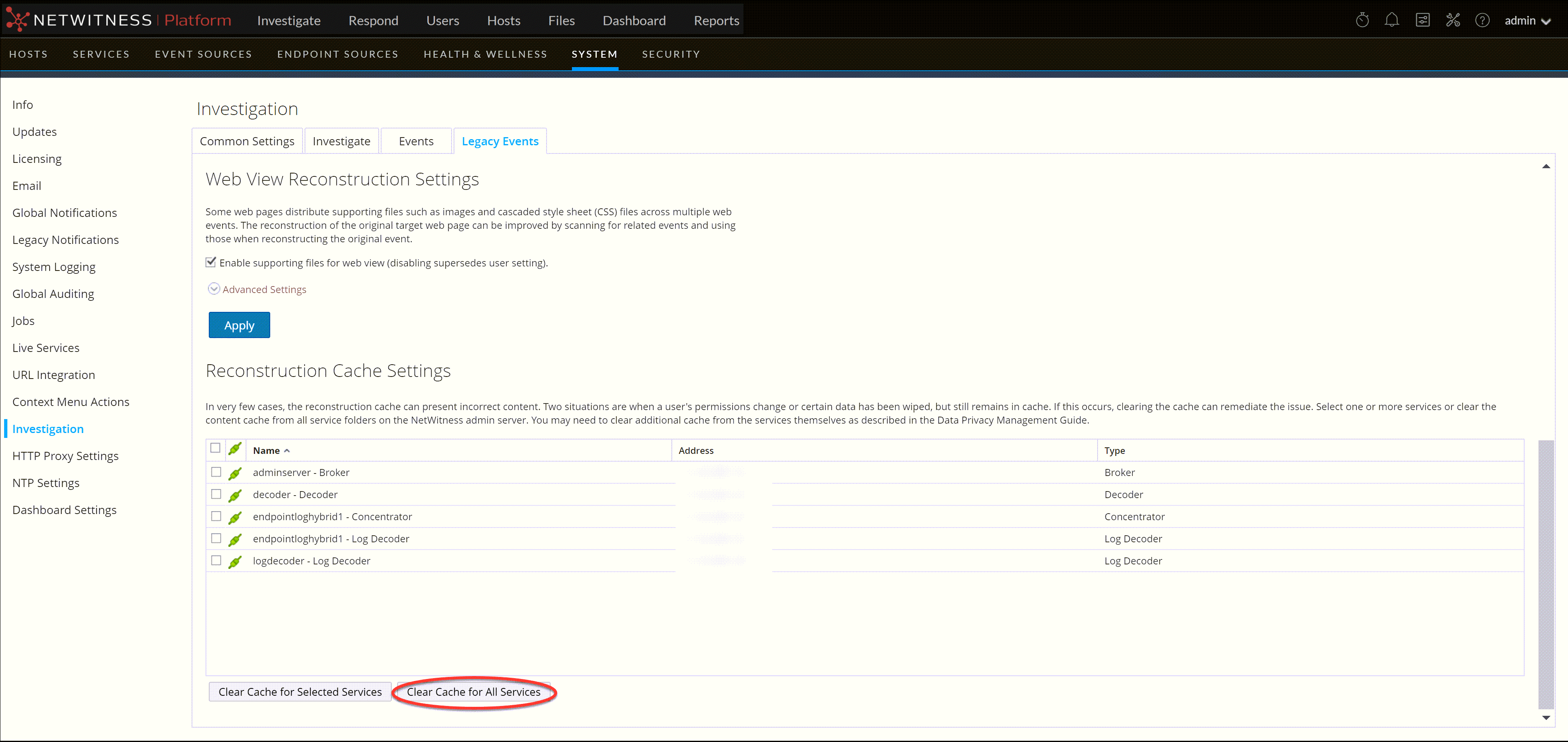Check the select-all checkbox in table header
Viewport: 1568px width, 742px height.
coord(215,448)
